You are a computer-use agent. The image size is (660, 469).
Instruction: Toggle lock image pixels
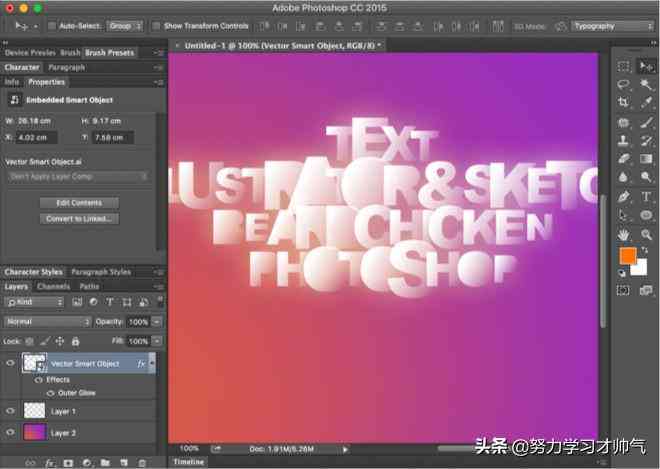(x=45, y=341)
